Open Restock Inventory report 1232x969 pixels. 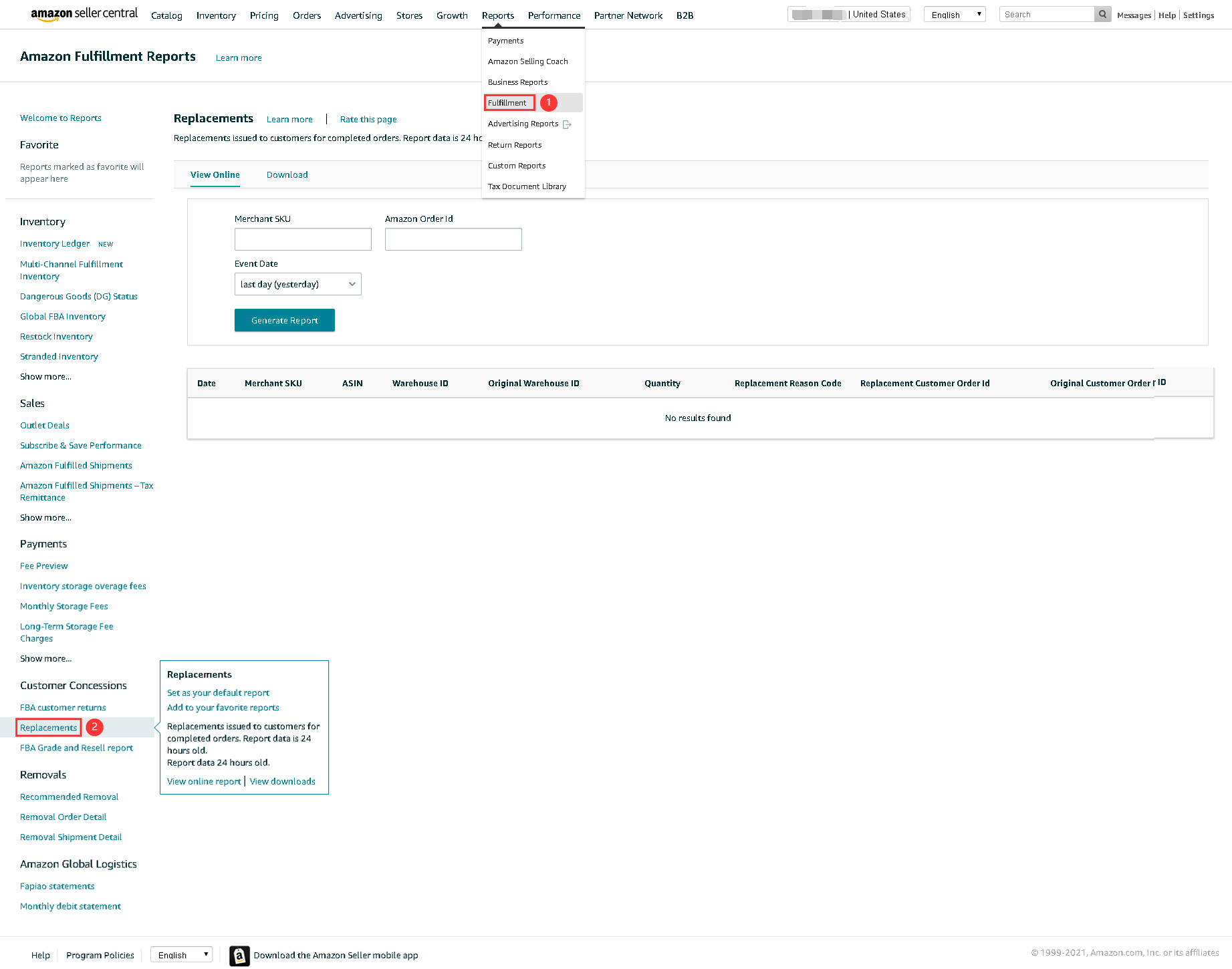click(56, 337)
